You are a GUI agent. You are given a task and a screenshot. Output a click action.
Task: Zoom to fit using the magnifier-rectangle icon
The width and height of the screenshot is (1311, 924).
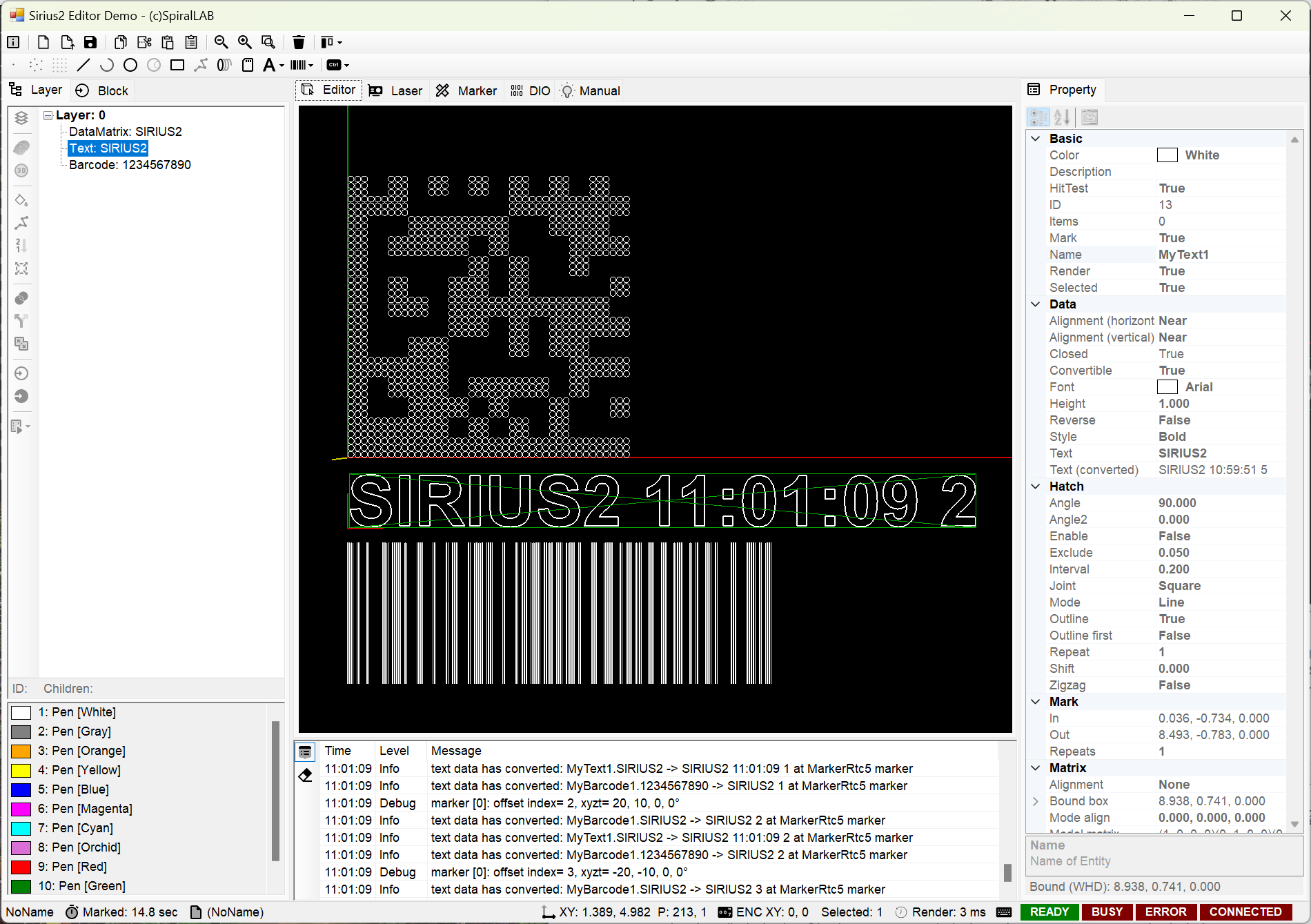pyautogui.click(x=268, y=42)
